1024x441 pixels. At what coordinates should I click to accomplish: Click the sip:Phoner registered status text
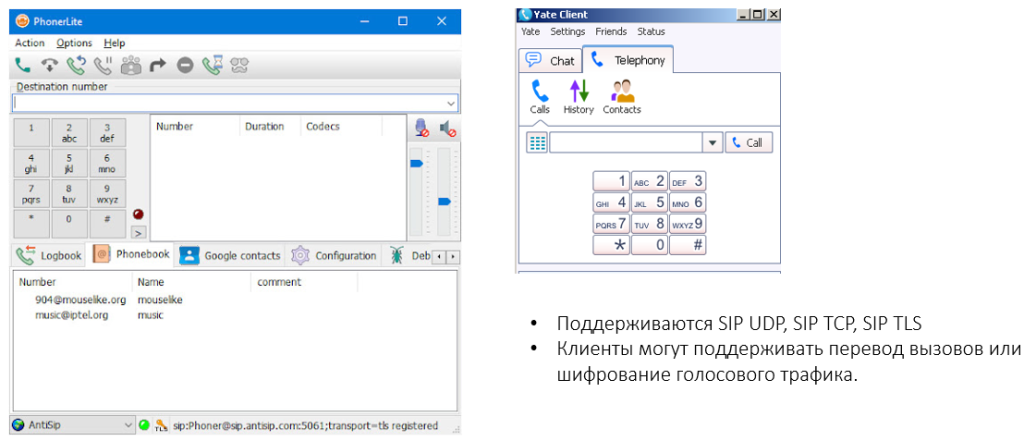pos(305,425)
